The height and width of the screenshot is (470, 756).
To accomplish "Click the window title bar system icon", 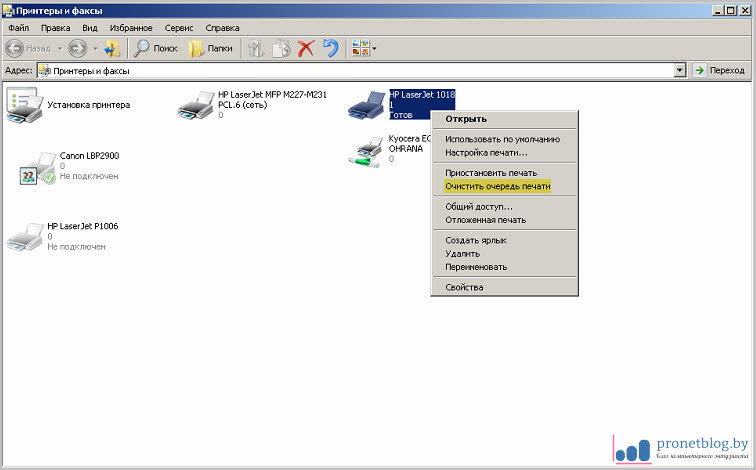I will coord(8,10).
